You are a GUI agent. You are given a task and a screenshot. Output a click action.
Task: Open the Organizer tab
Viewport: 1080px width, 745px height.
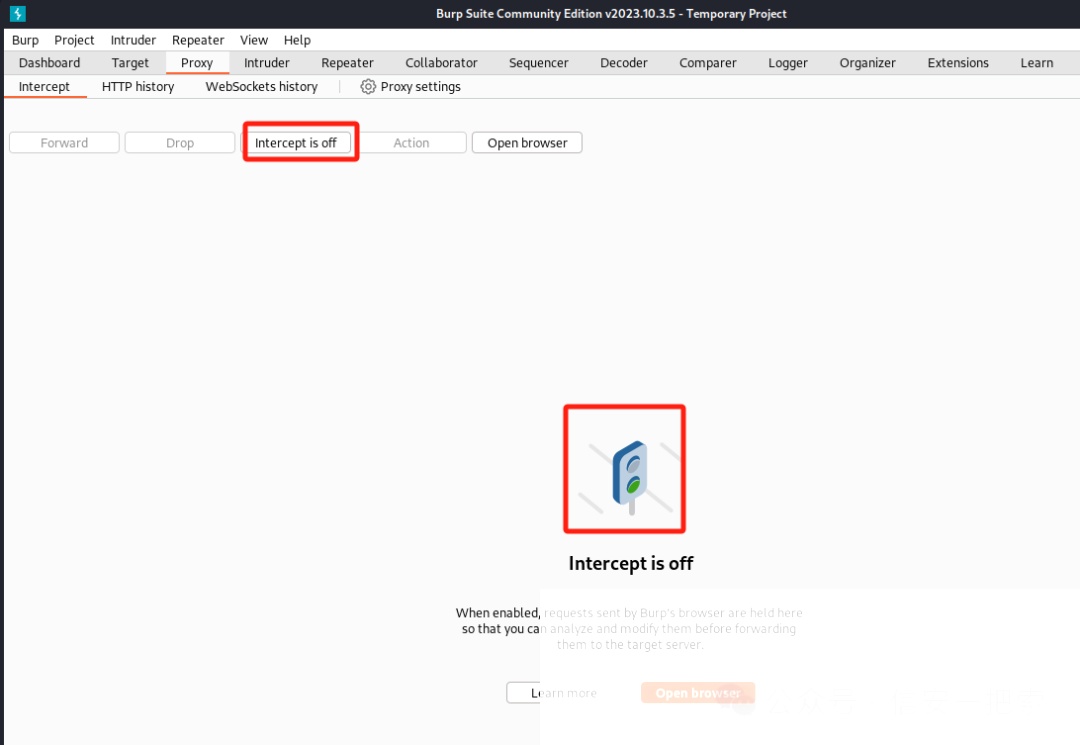(x=868, y=63)
